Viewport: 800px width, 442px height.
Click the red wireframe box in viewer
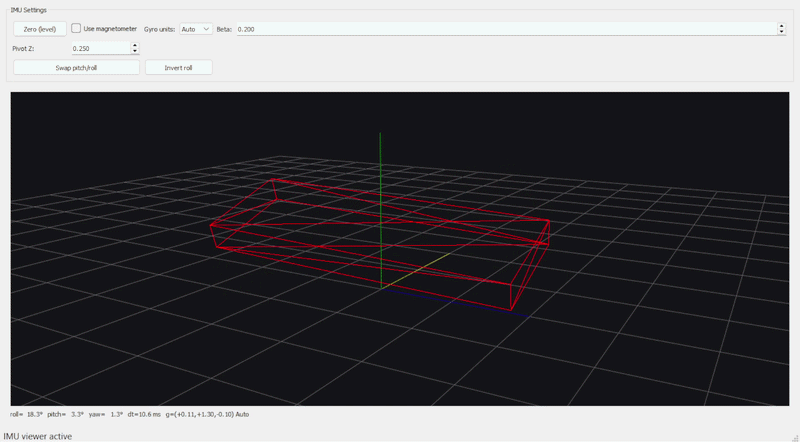point(380,244)
